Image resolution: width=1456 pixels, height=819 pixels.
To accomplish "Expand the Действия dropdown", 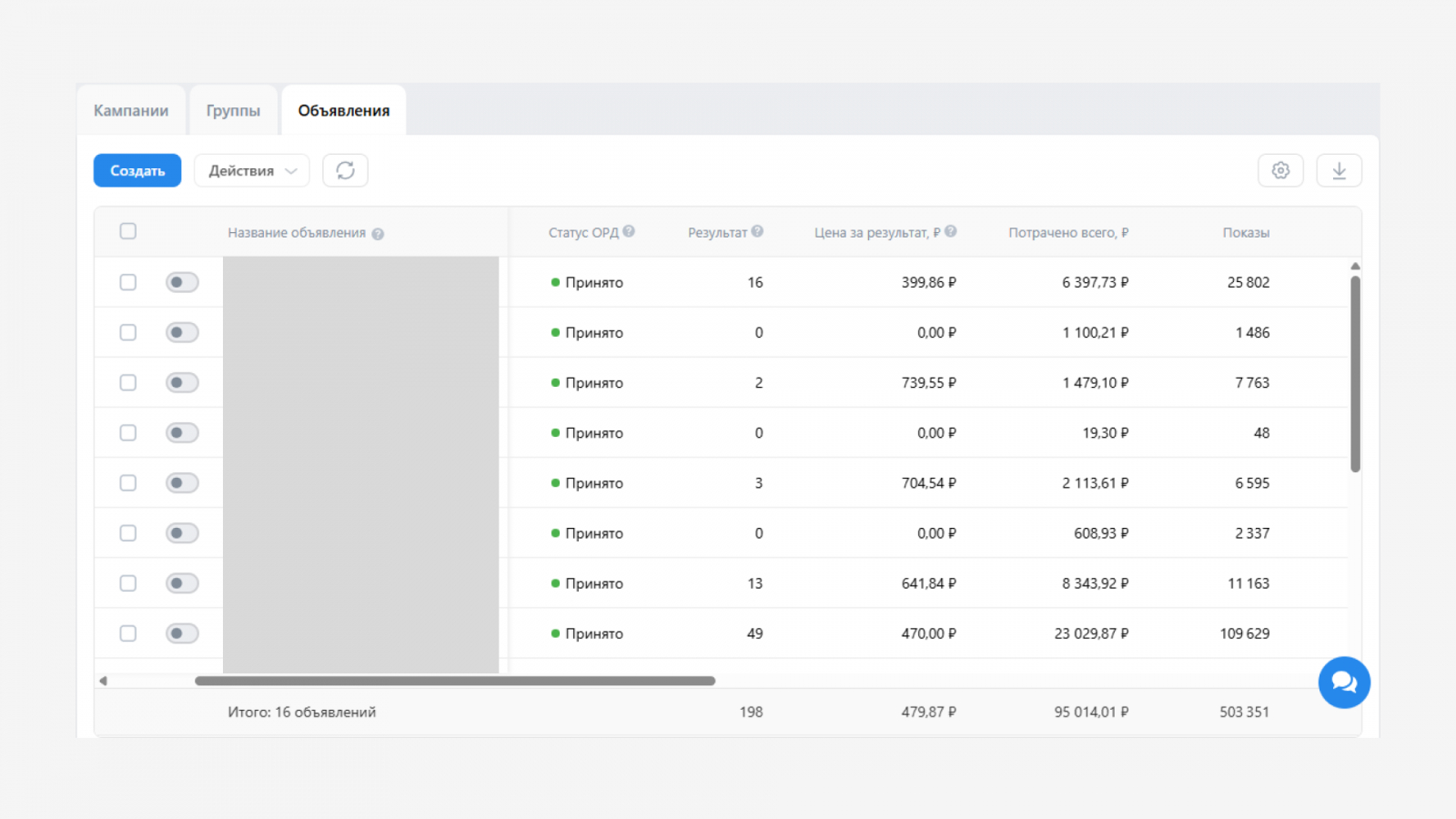I will click(x=252, y=170).
